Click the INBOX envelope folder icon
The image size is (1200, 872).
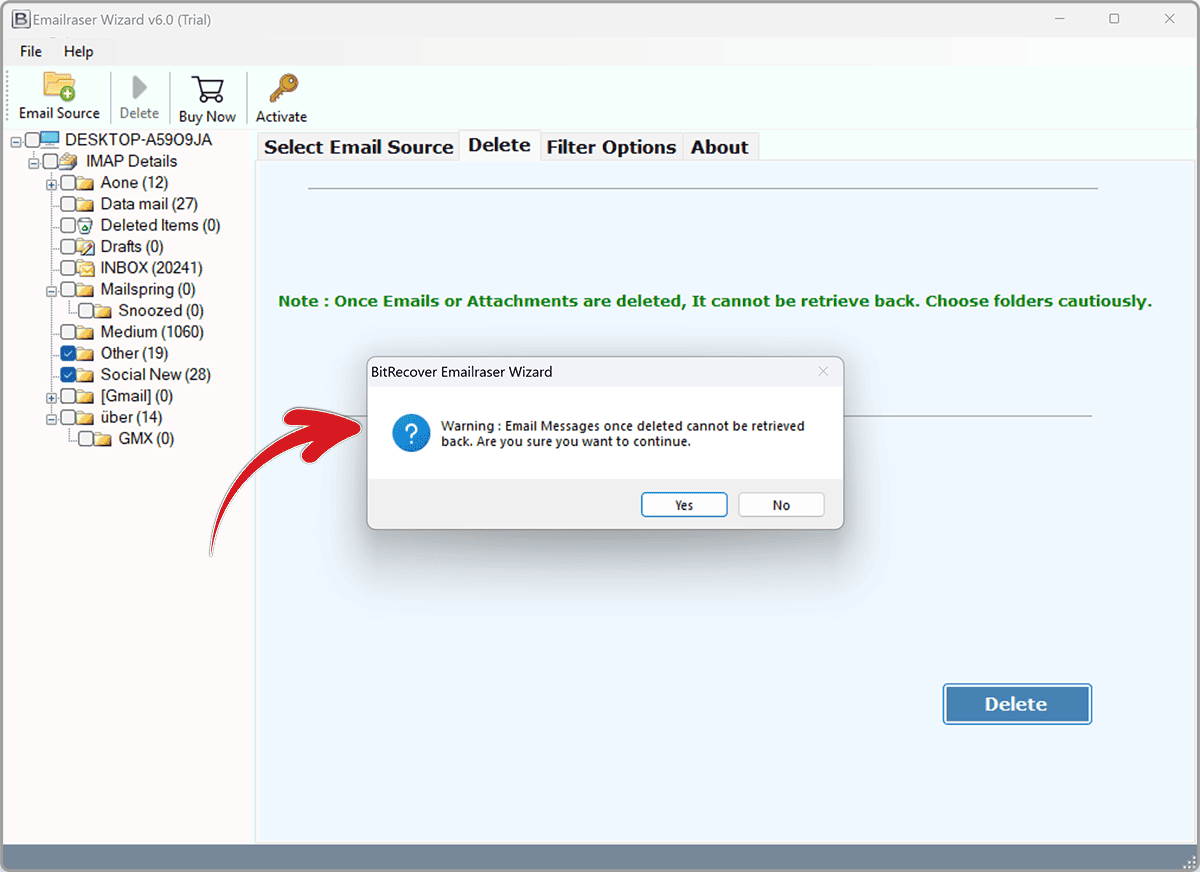pyautogui.click(x=87, y=268)
